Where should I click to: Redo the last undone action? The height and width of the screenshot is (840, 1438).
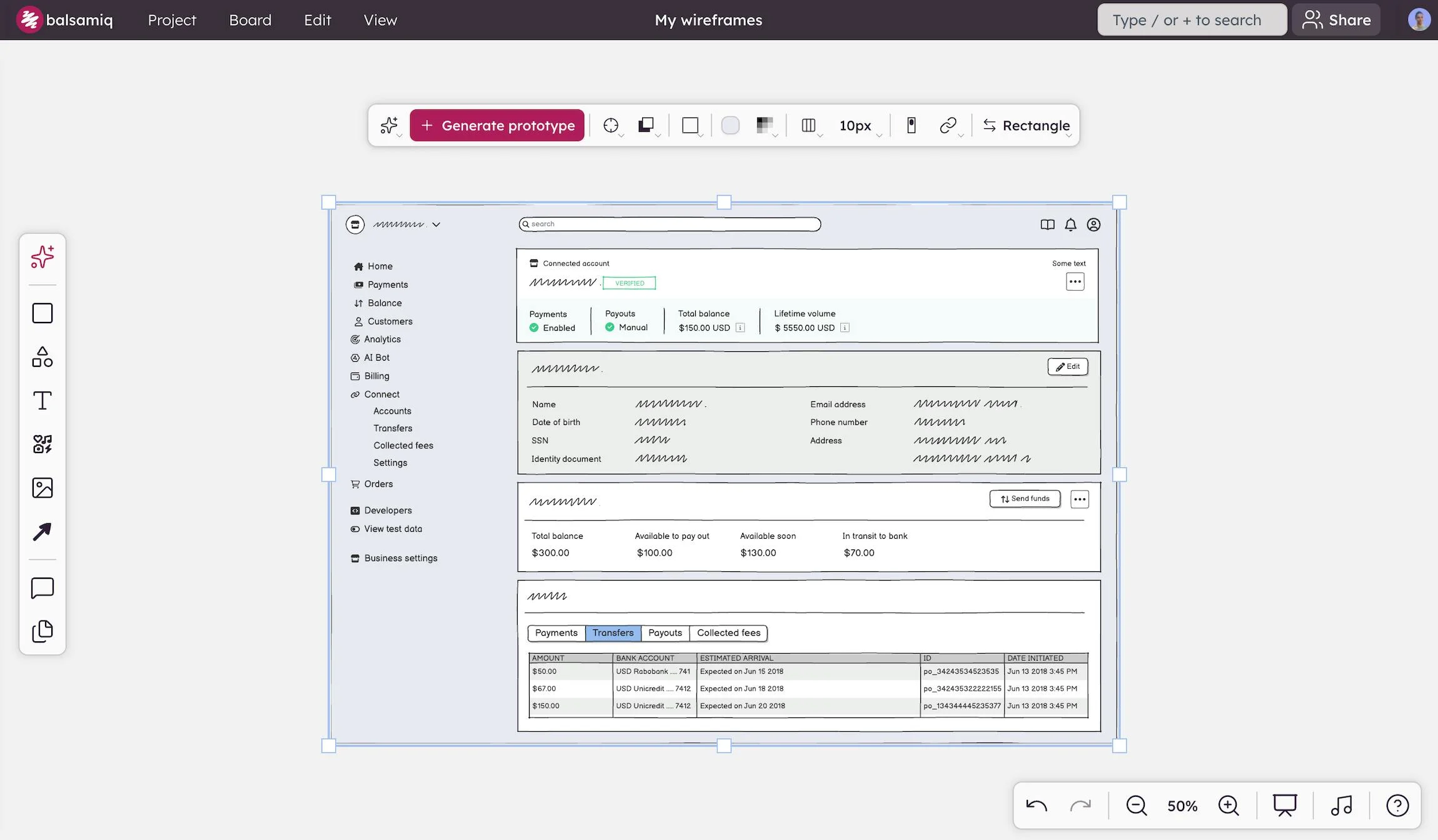[x=1080, y=806]
